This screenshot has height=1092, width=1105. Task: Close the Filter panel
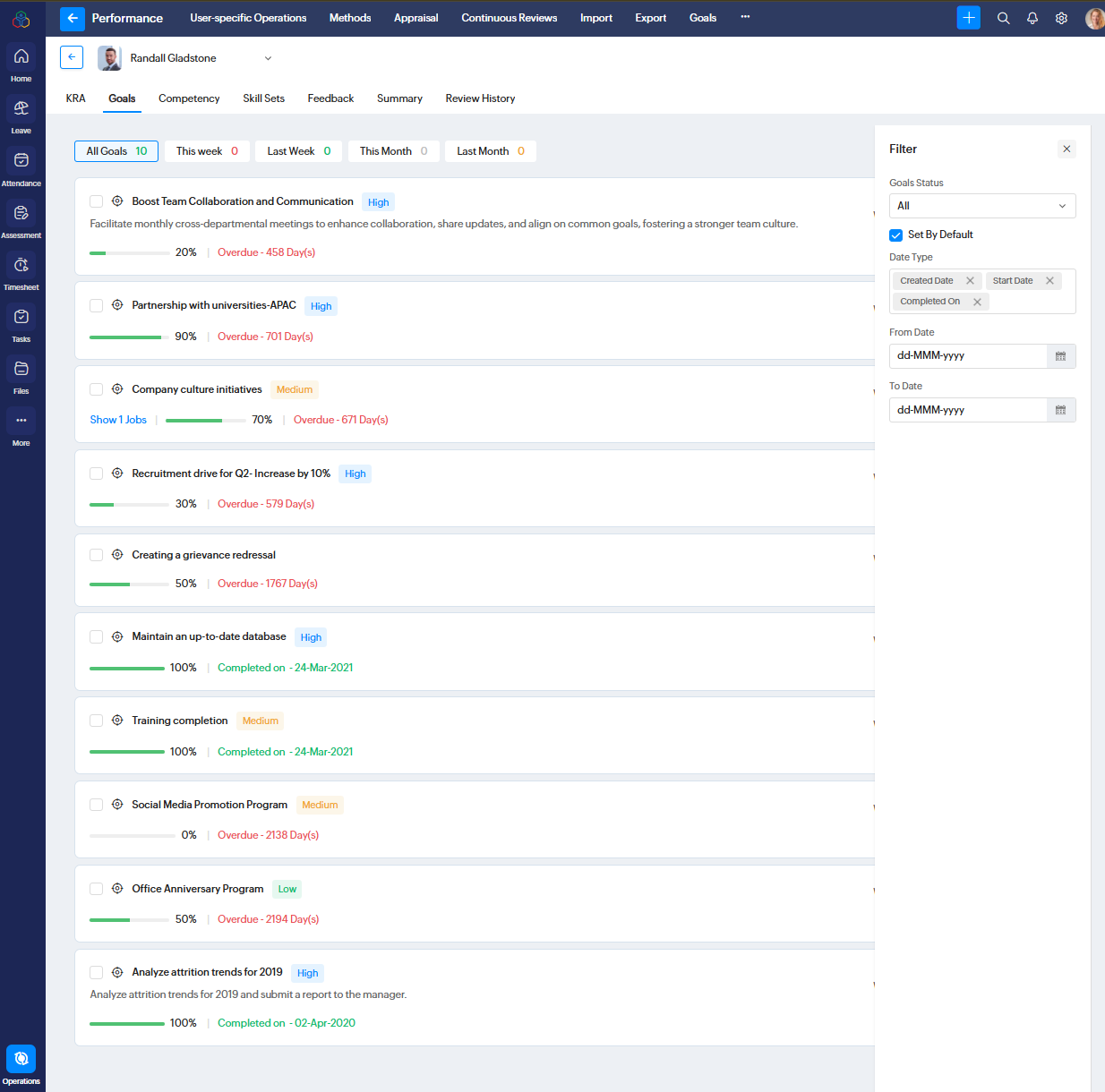(x=1066, y=149)
